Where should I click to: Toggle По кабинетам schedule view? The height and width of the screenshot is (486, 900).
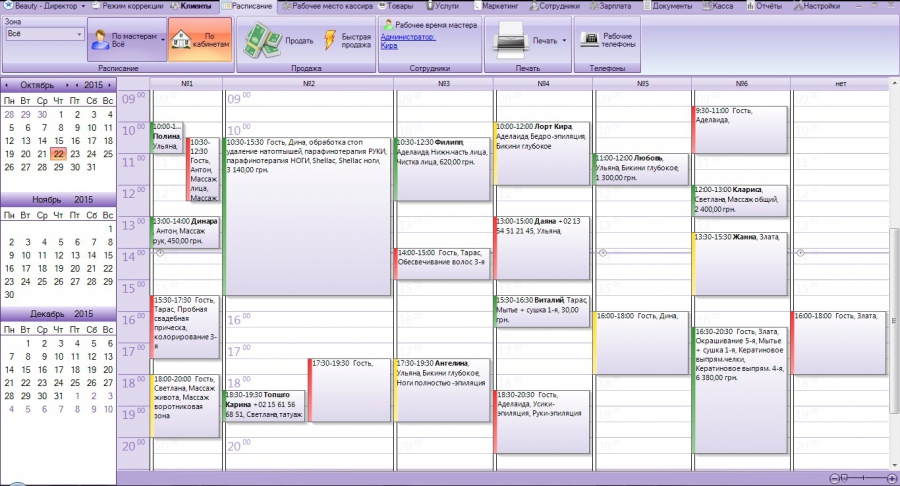click(x=200, y=40)
